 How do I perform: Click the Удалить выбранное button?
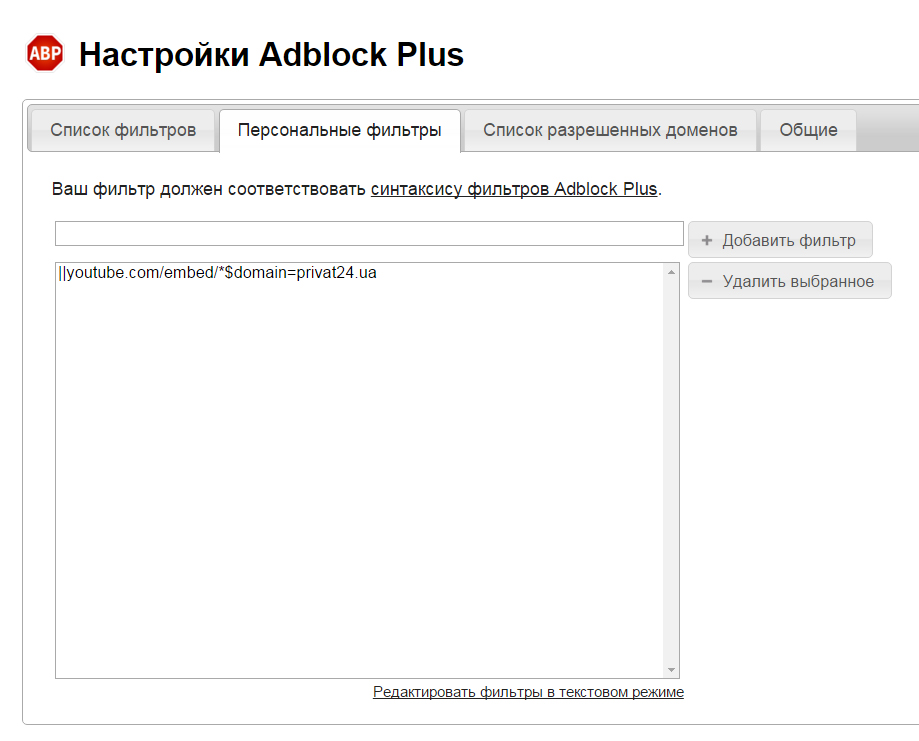[x=789, y=281]
